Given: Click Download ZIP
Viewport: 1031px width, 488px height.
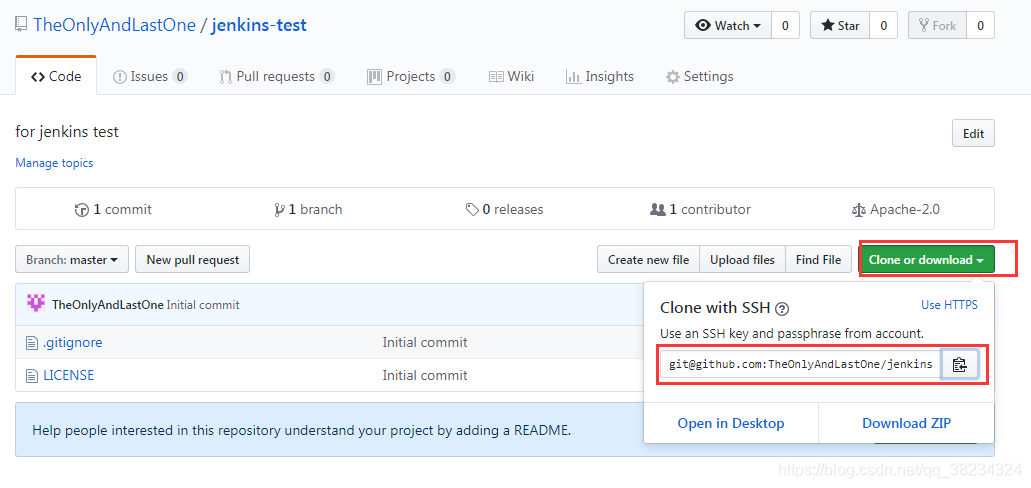Looking at the screenshot, I should (x=907, y=423).
